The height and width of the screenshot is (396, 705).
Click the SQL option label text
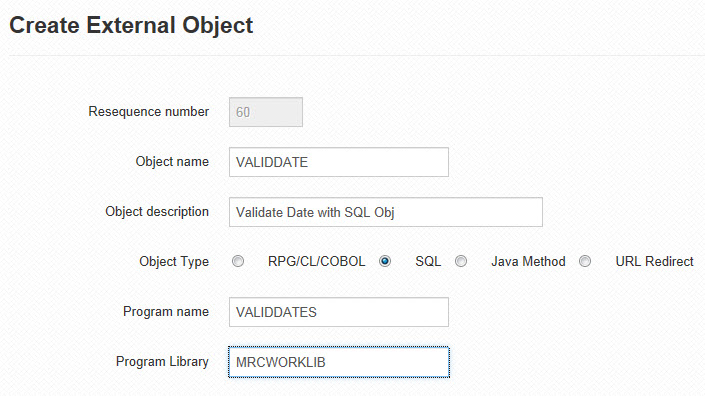[x=428, y=262]
